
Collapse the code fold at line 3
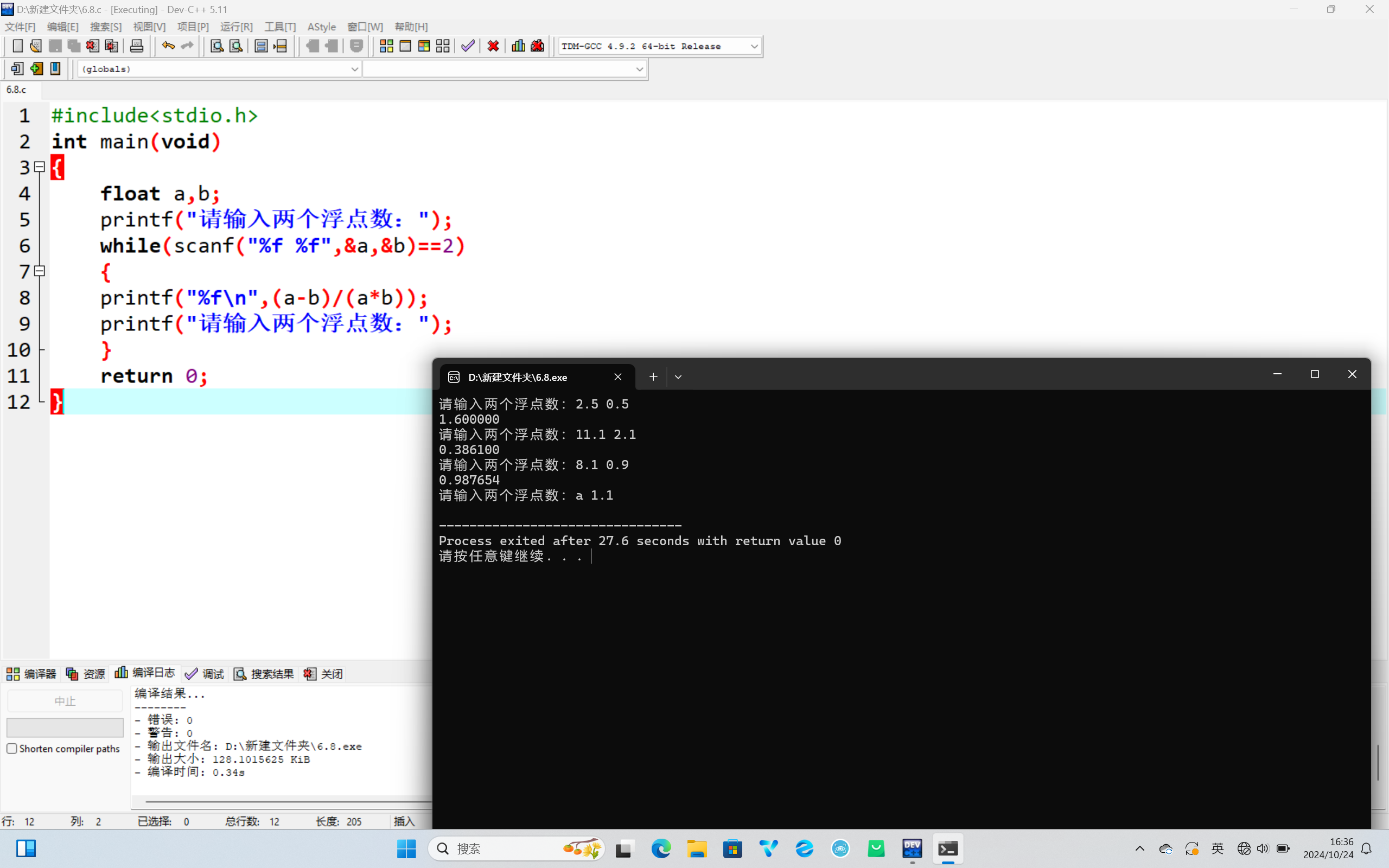tap(40, 167)
